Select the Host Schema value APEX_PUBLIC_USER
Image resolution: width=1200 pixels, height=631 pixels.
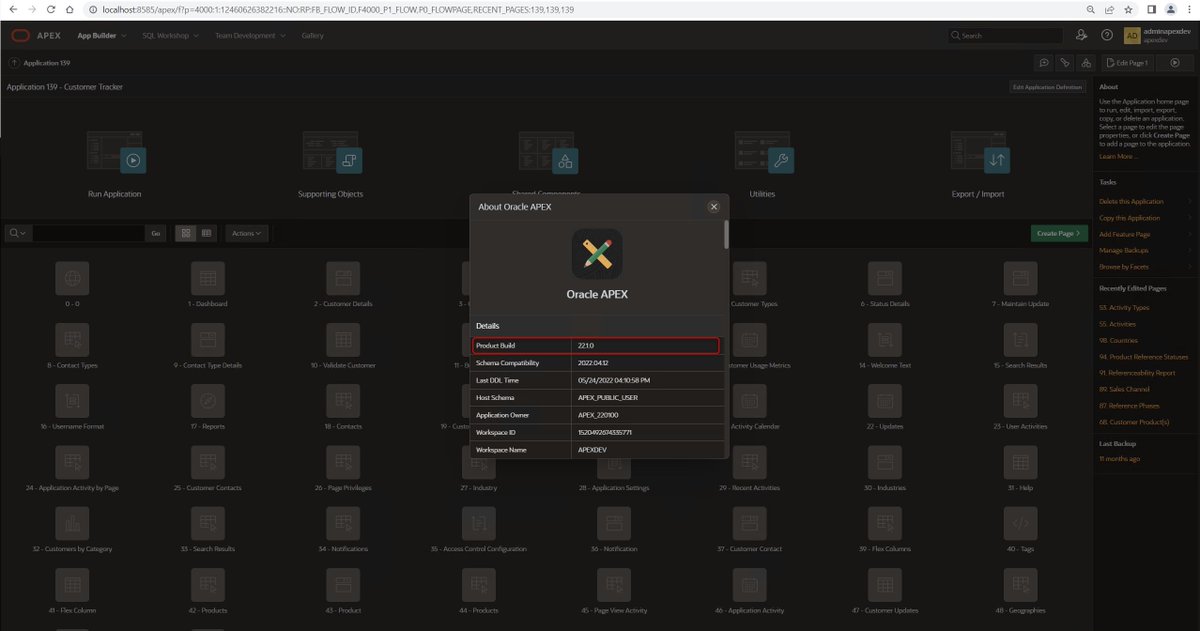(x=608, y=398)
